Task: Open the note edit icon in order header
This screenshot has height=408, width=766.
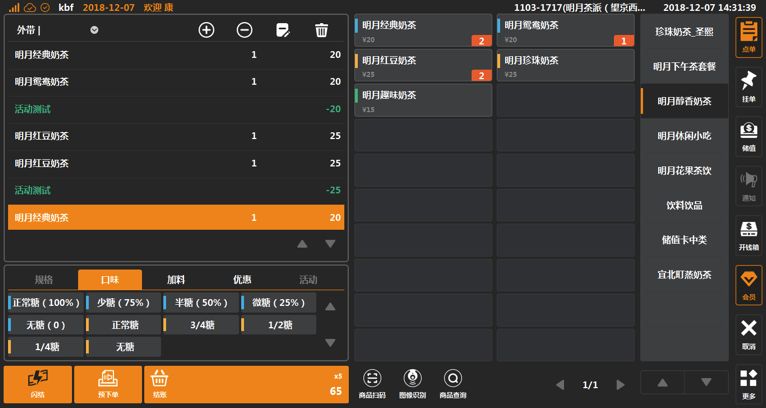Action: coord(283,30)
